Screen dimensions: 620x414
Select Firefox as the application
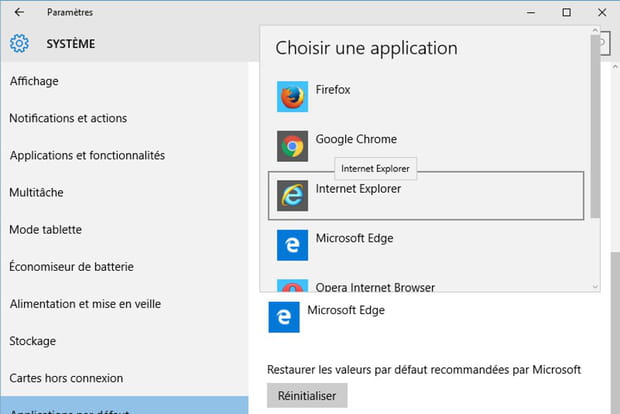(426, 96)
